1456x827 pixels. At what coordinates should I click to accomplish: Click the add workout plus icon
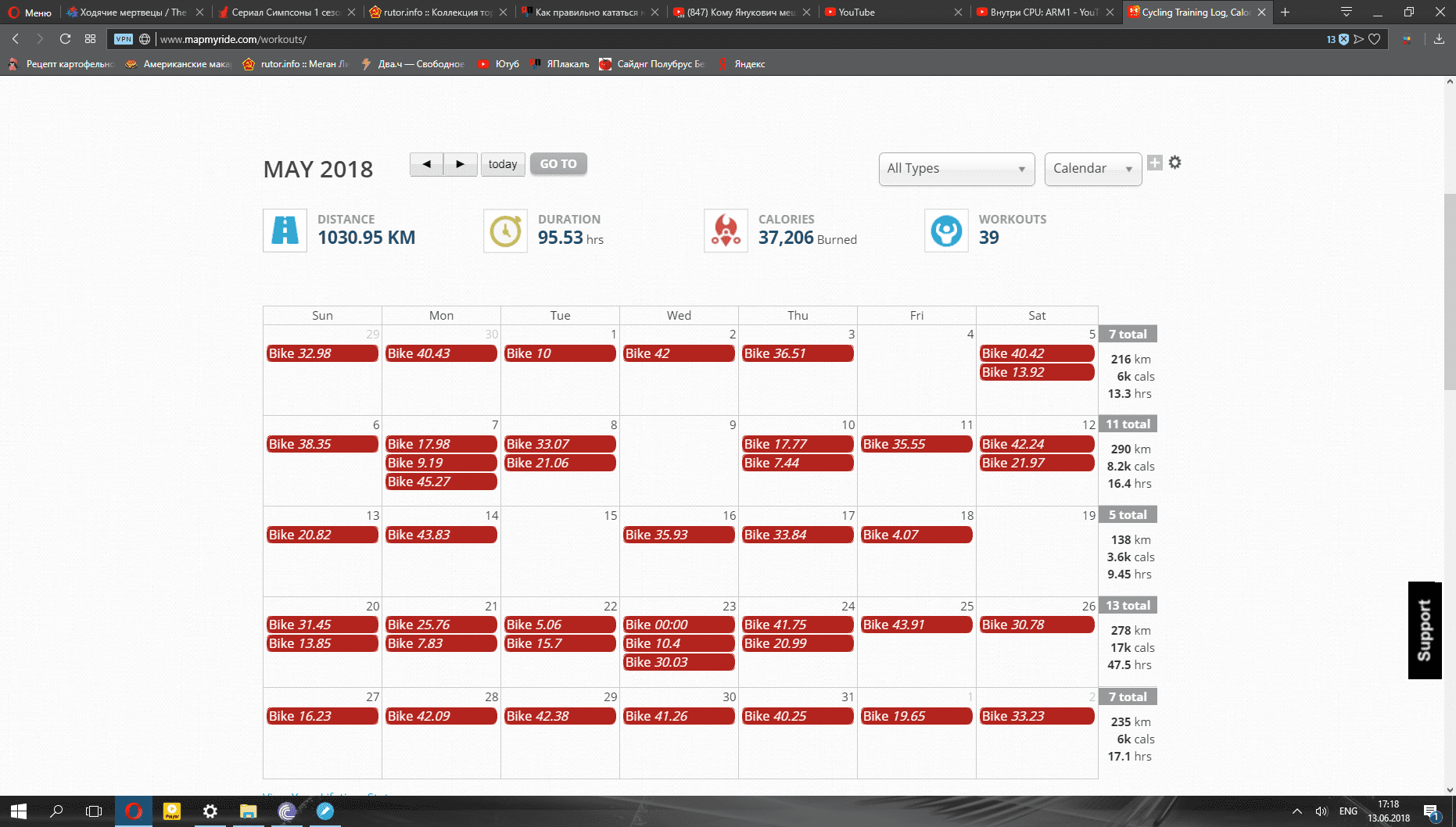[1155, 163]
